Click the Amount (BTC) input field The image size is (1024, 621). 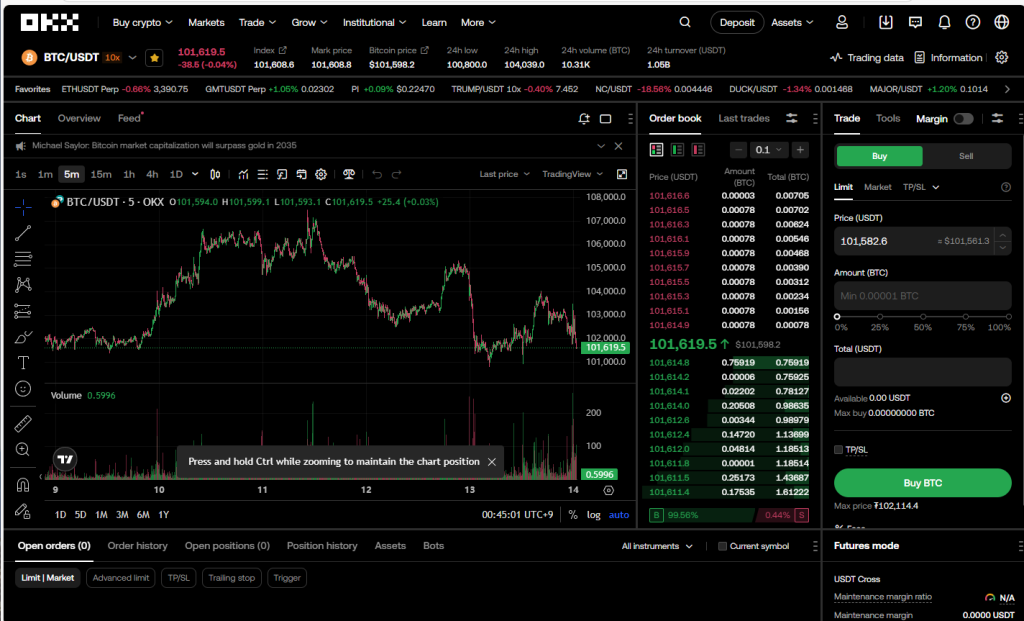[x=922, y=296]
